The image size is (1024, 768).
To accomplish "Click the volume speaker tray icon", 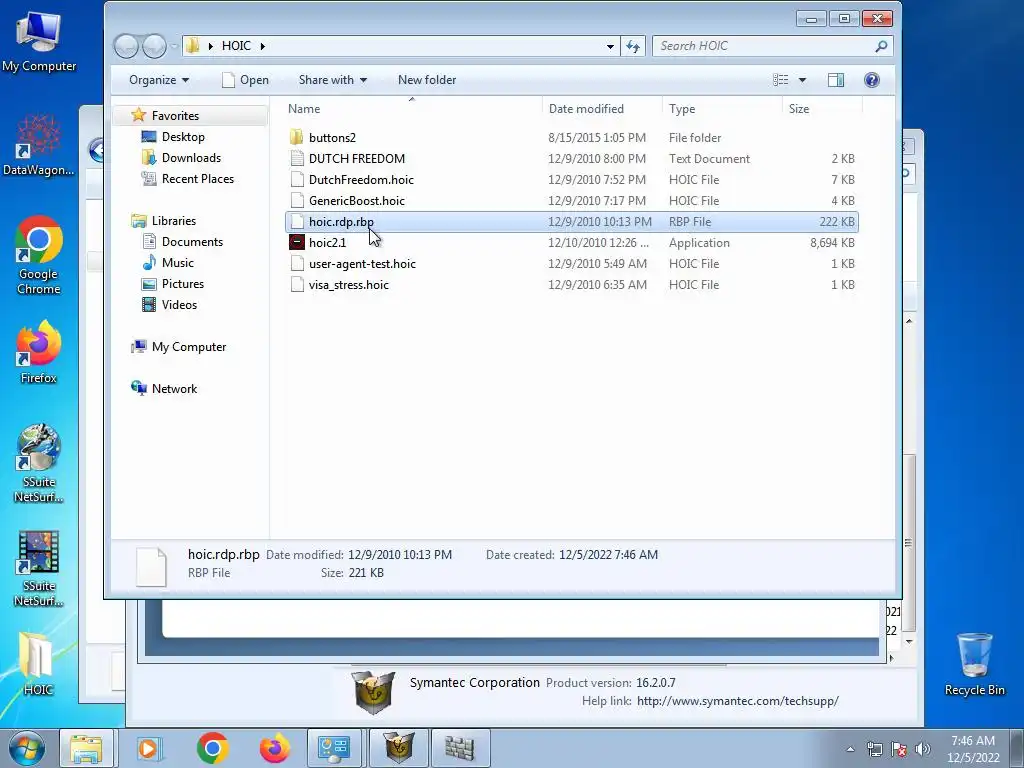I will tap(923, 750).
